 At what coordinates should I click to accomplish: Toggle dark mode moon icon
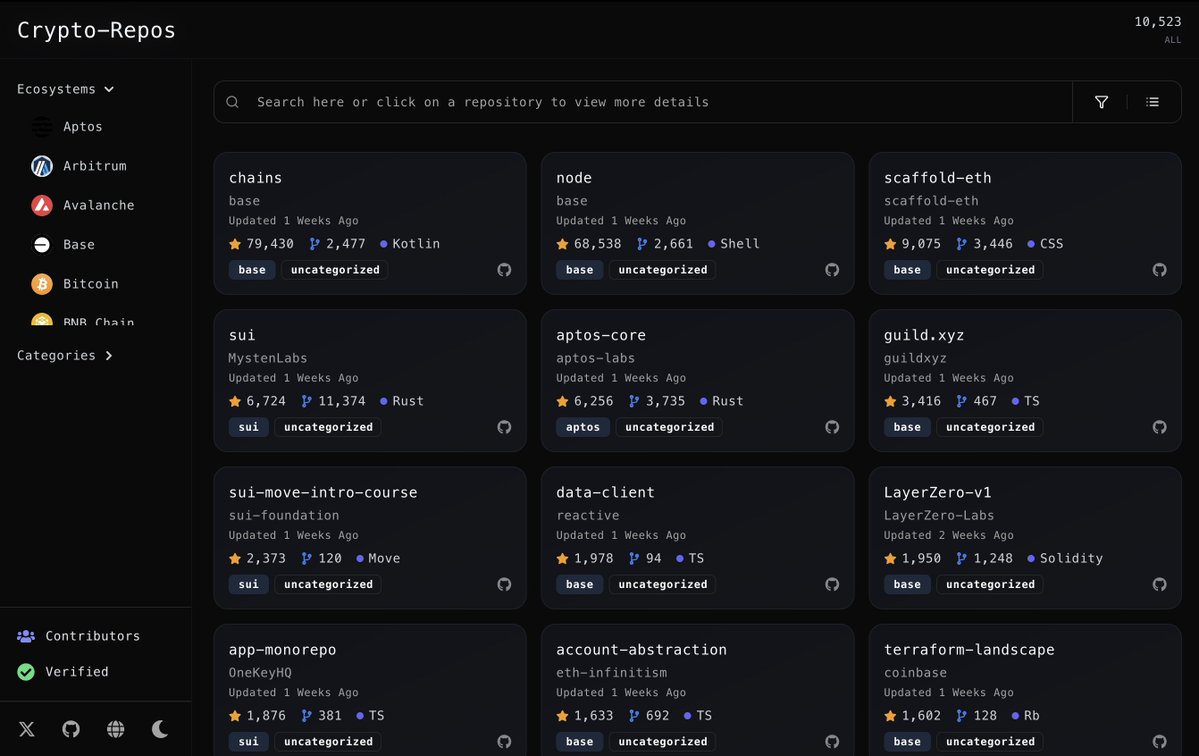[160, 729]
